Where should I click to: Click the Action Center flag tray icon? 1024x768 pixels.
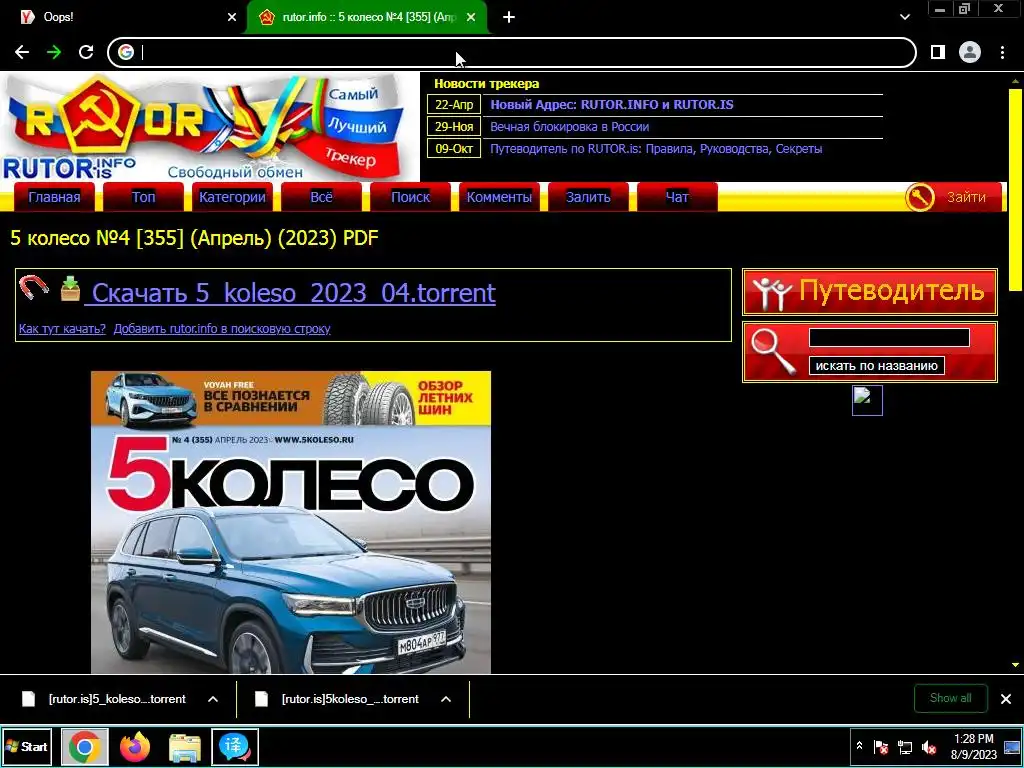click(x=881, y=746)
